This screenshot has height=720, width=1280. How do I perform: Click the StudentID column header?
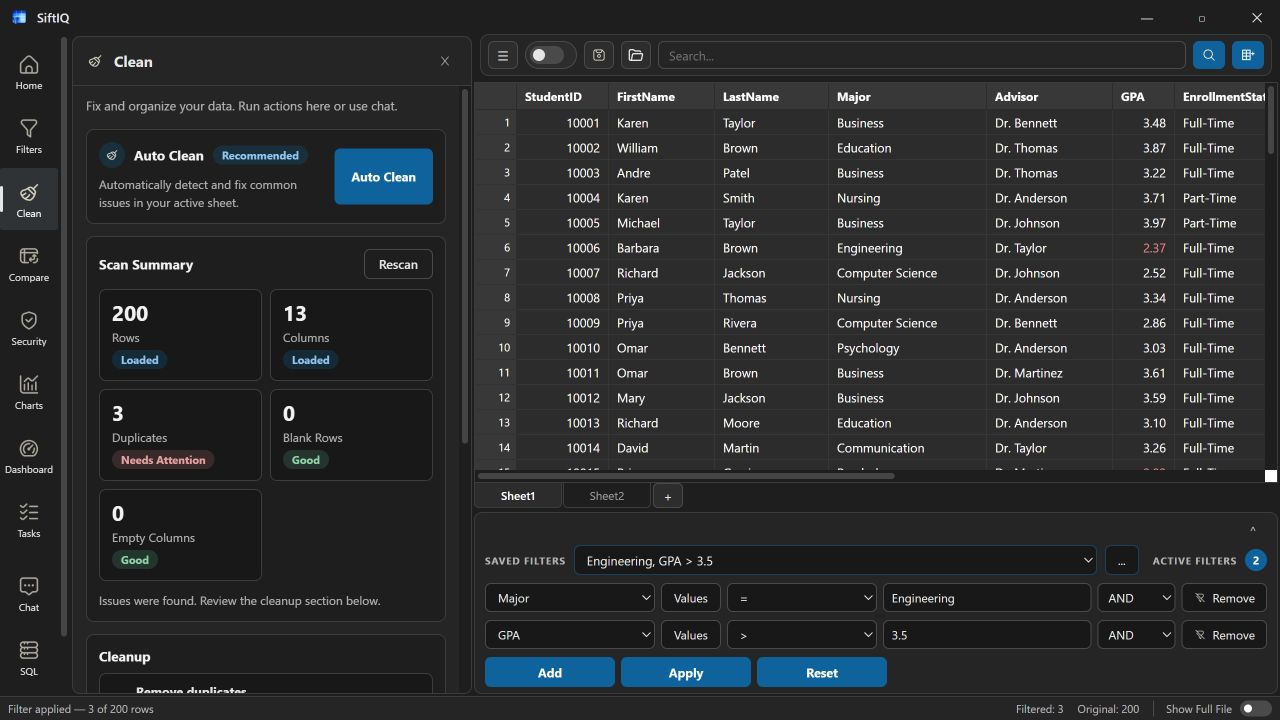(x=563, y=97)
